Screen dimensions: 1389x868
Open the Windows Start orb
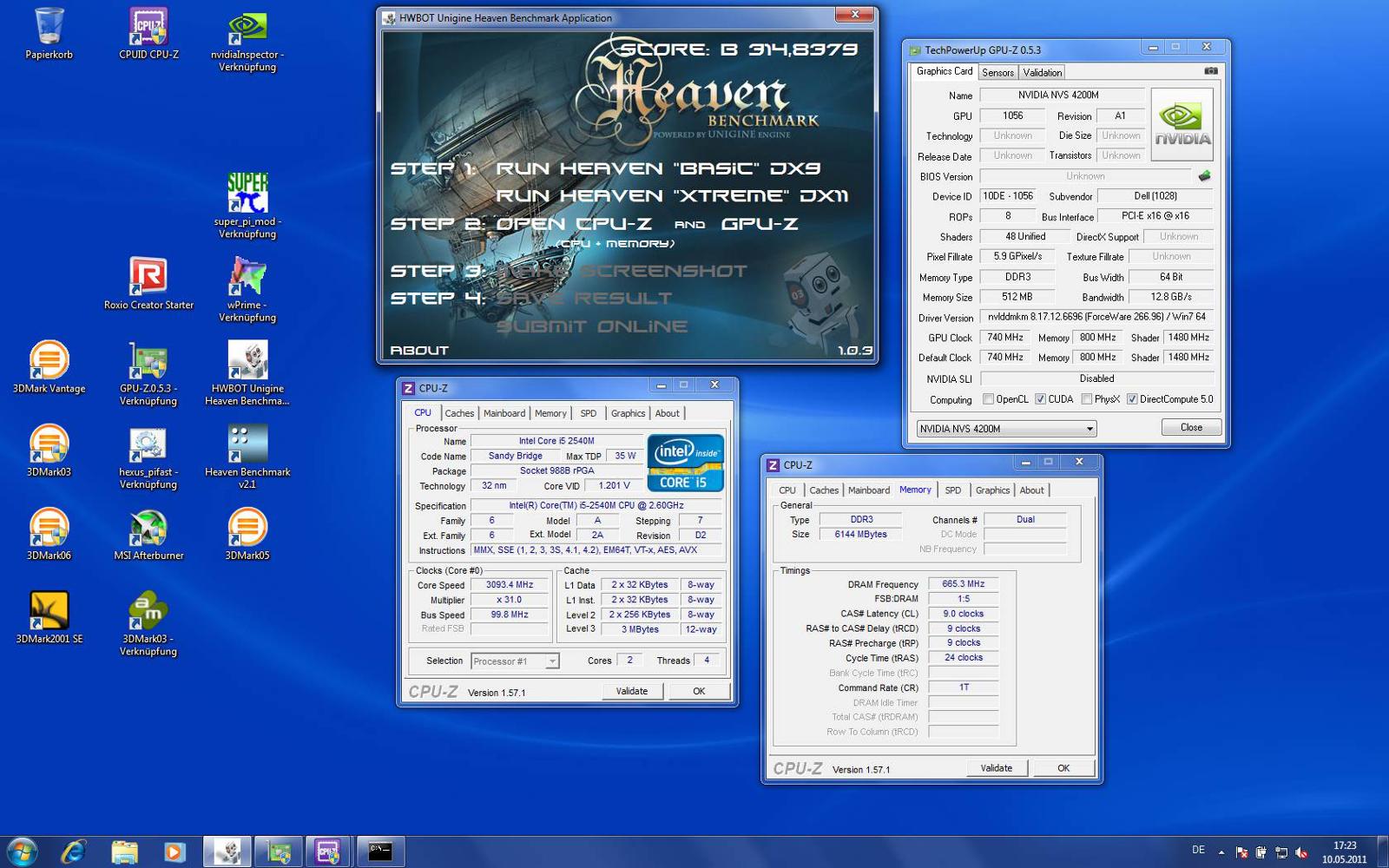tap(22, 852)
